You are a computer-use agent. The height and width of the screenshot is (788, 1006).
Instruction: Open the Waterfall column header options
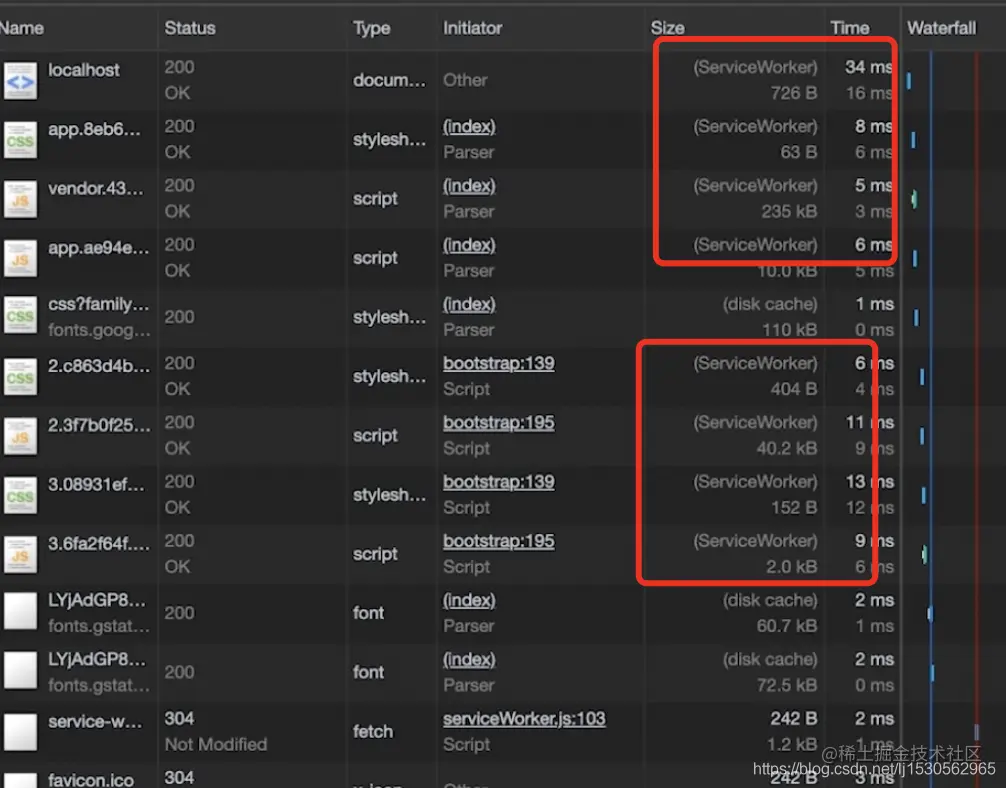tap(941, 28)
